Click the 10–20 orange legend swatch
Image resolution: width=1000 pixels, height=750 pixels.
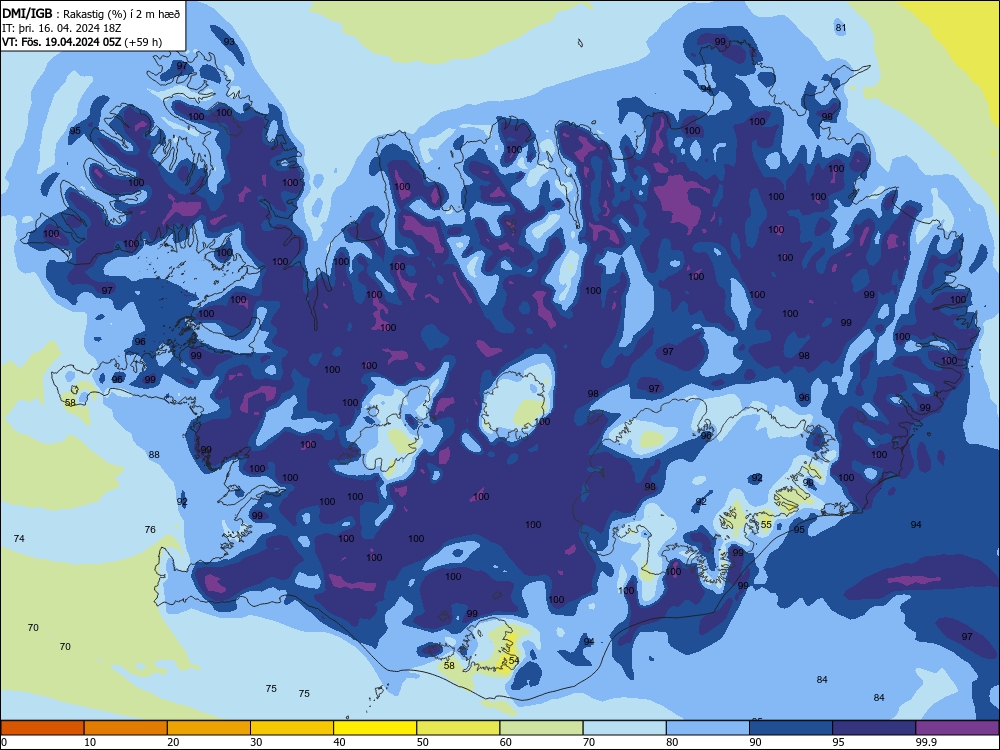click(126, 728)
